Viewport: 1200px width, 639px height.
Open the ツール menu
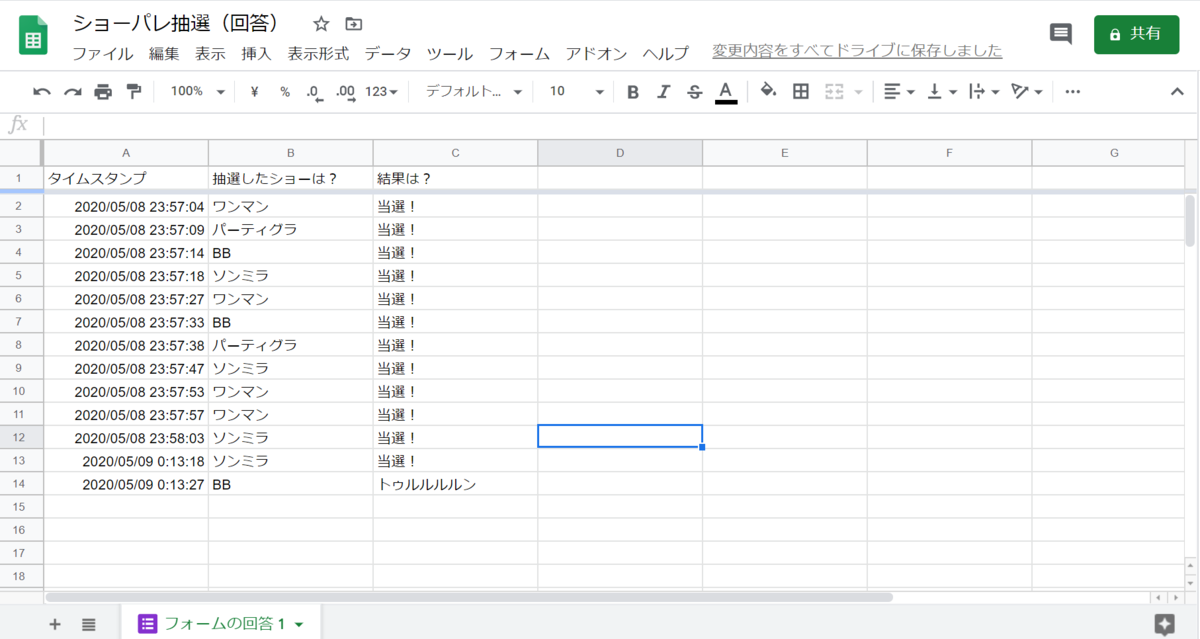click(x=449, y=54)
